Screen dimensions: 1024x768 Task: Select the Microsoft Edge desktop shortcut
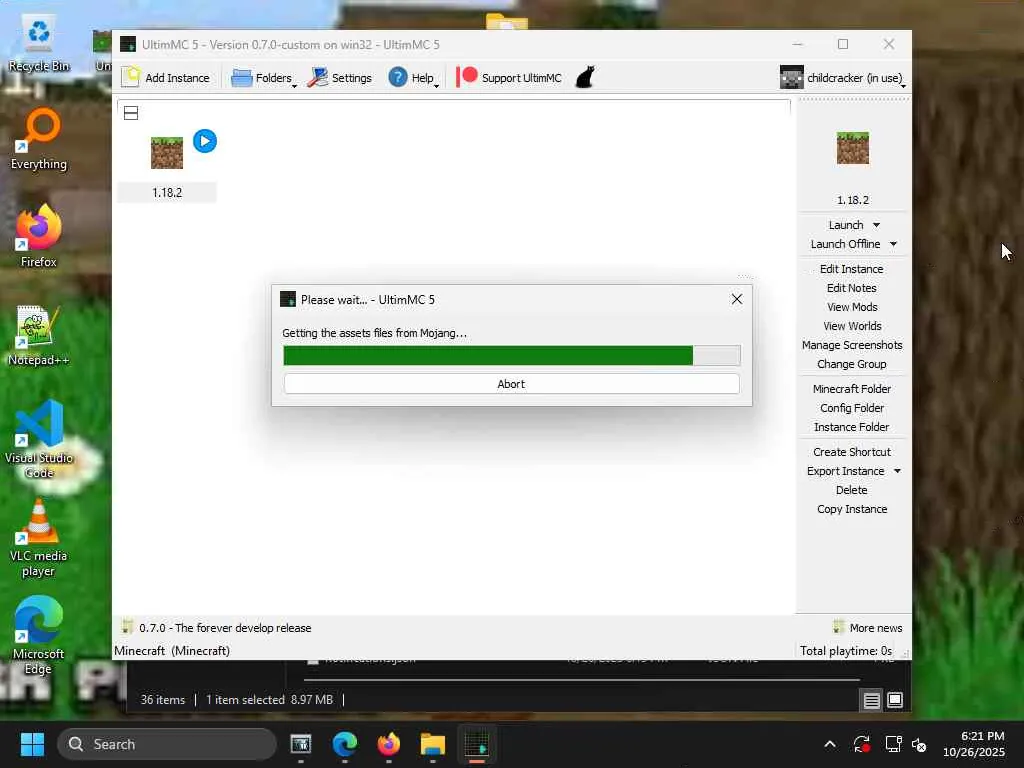coord(39,635)
